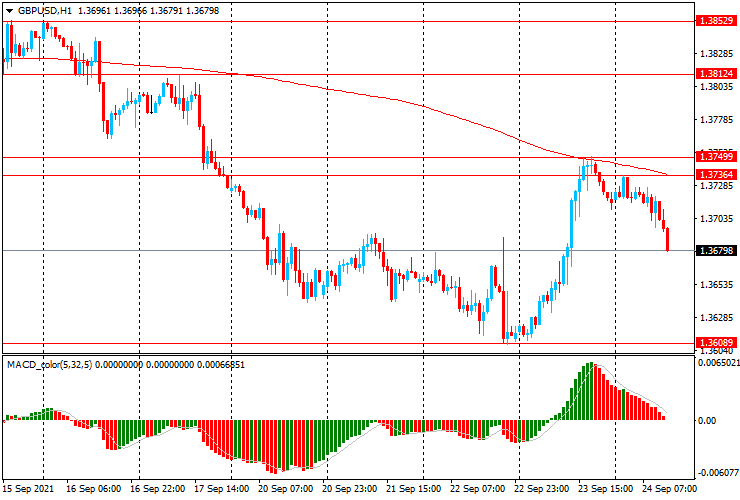Select the MACD zero level 0.00 label
740x500 pixels.
[x=706, y=420]
